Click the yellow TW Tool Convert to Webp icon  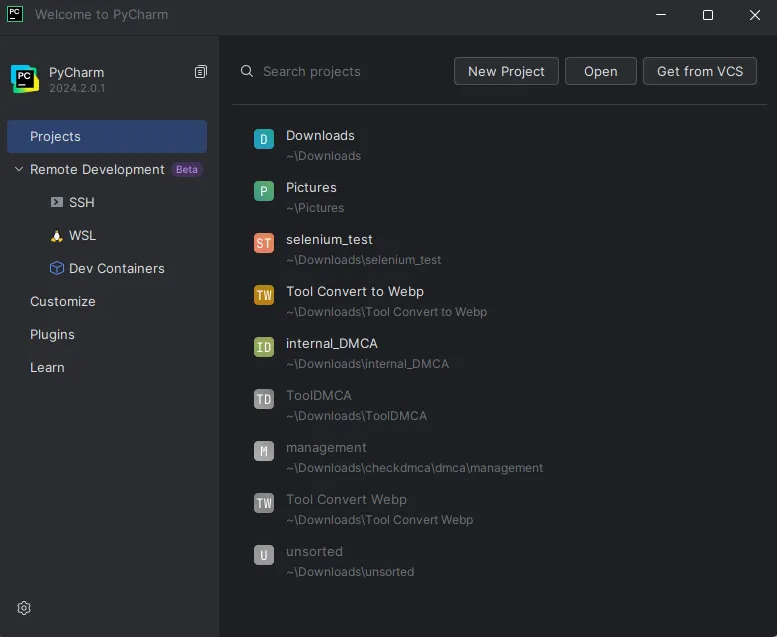pyautogui.click(x=264, y=295)
